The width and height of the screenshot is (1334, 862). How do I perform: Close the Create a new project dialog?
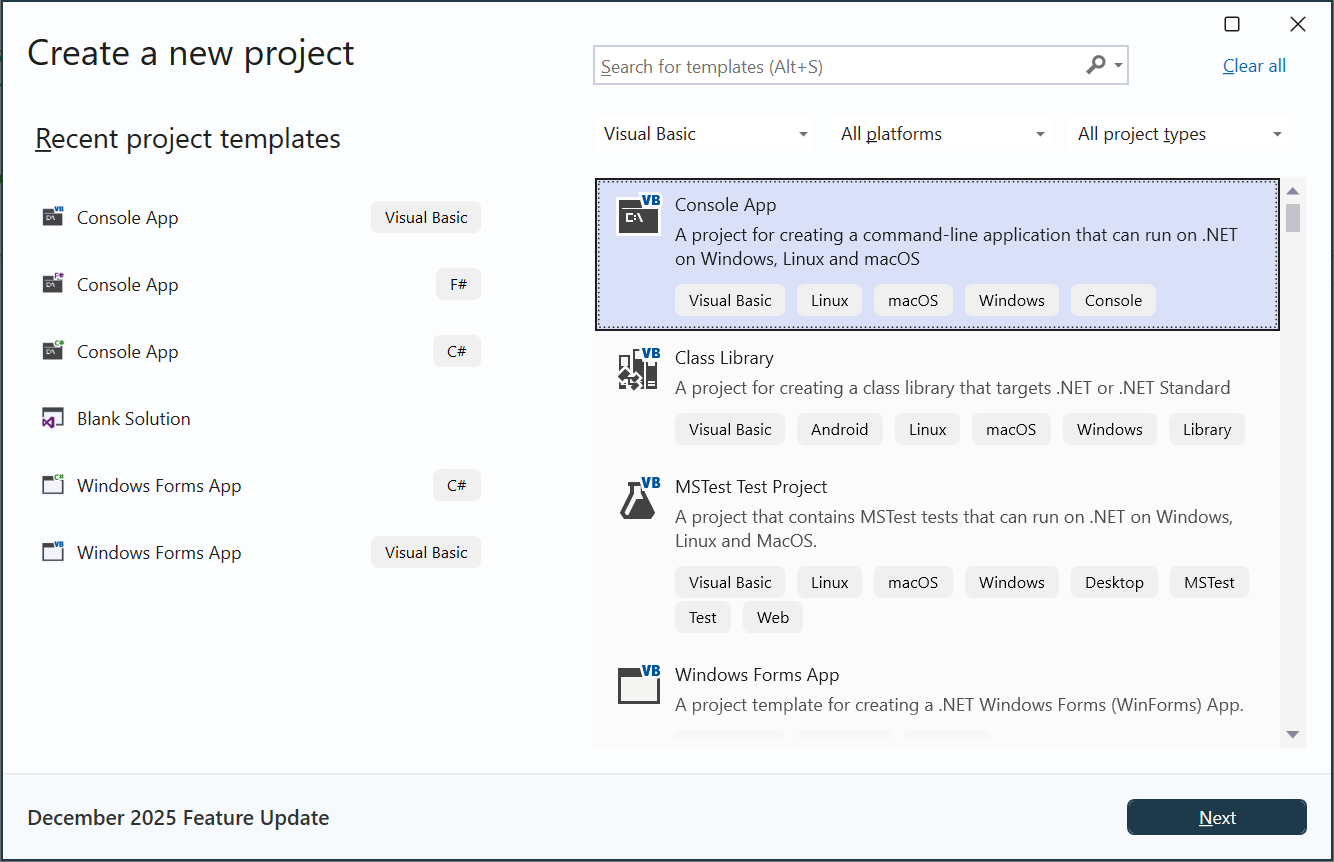(1298, 24)
